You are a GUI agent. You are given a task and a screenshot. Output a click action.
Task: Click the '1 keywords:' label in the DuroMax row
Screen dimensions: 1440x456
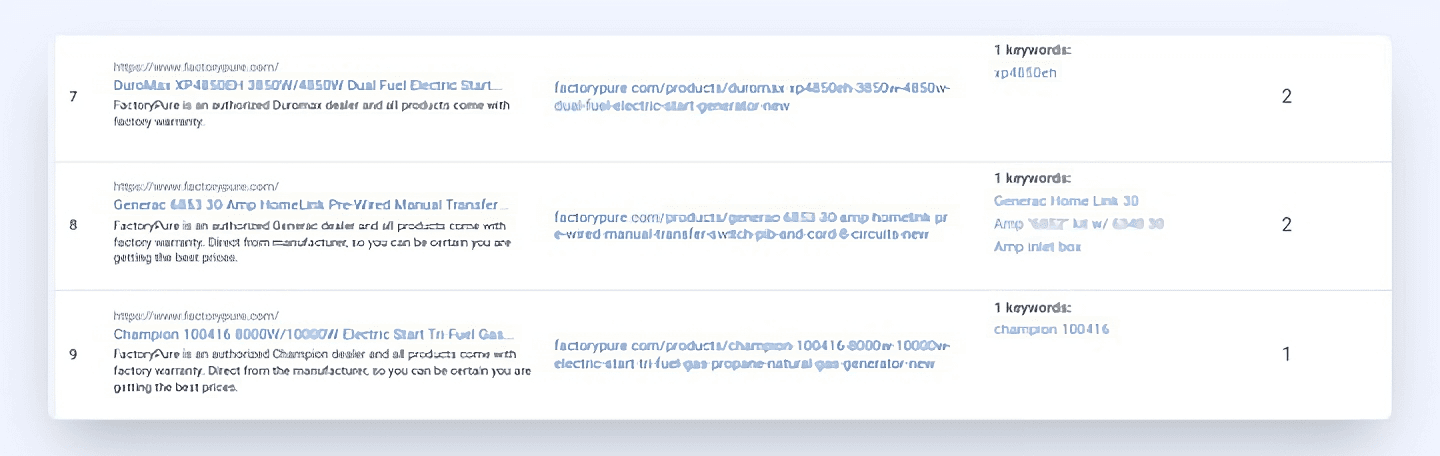point(1032,49)
